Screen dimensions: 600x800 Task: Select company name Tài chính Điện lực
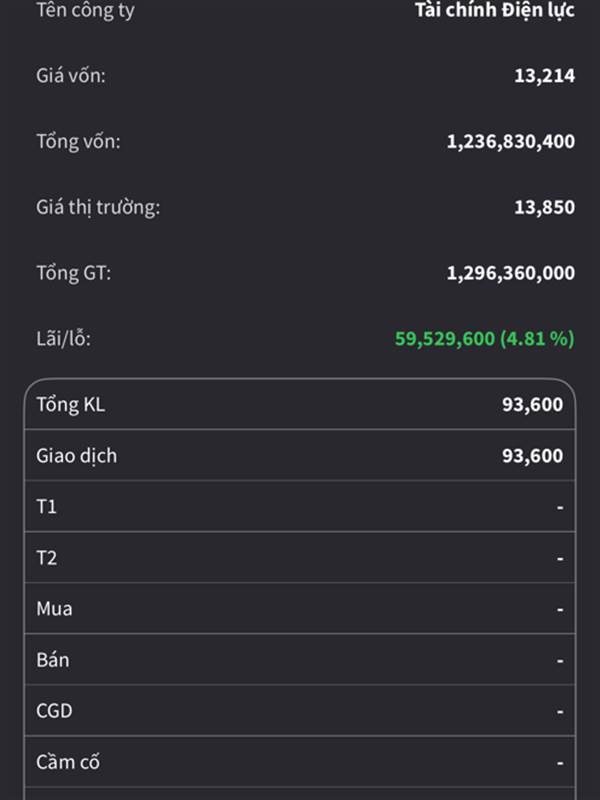(494, 11)
